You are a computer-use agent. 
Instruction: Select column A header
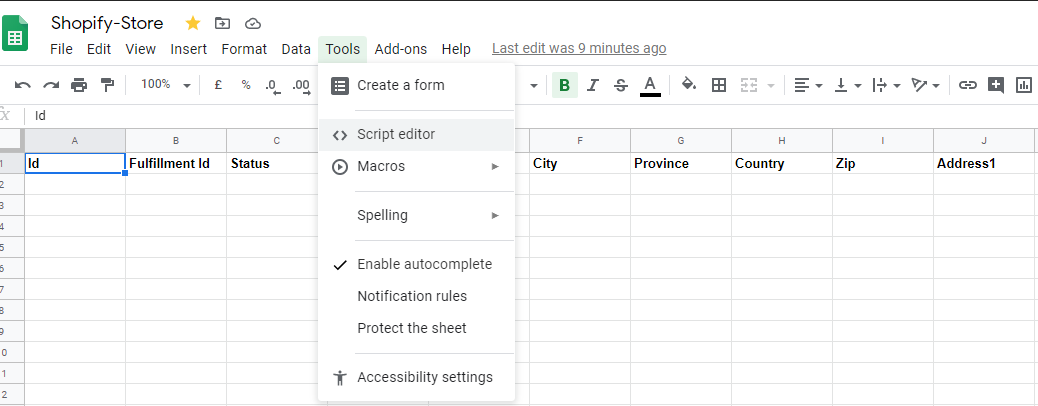click(x=75, y=140)
